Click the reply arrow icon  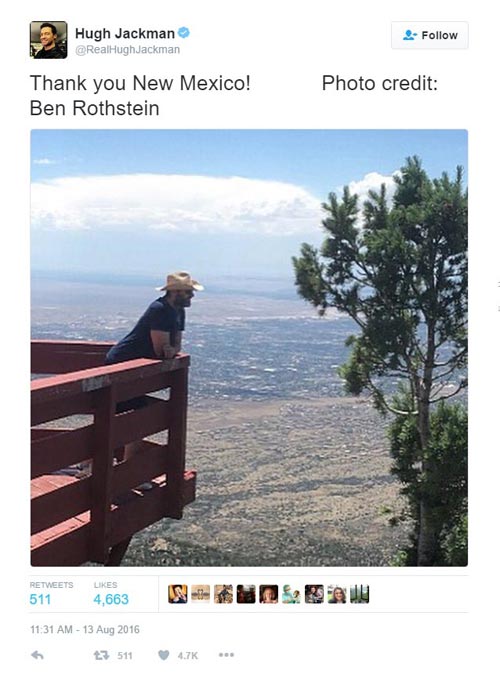point(38,655)
